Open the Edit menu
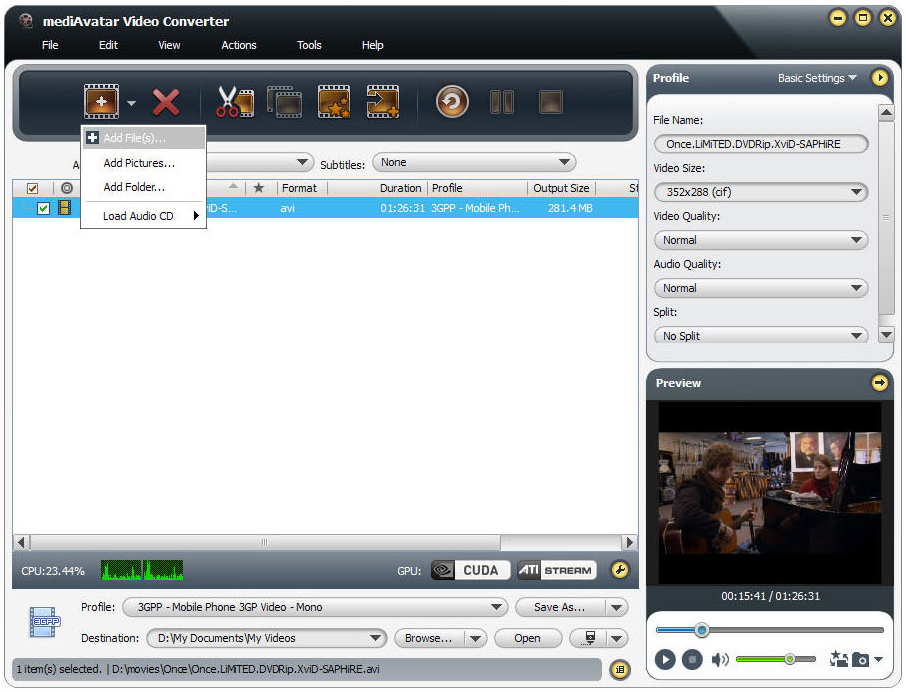Screen dimensions: 906x692 click(108, 45)
